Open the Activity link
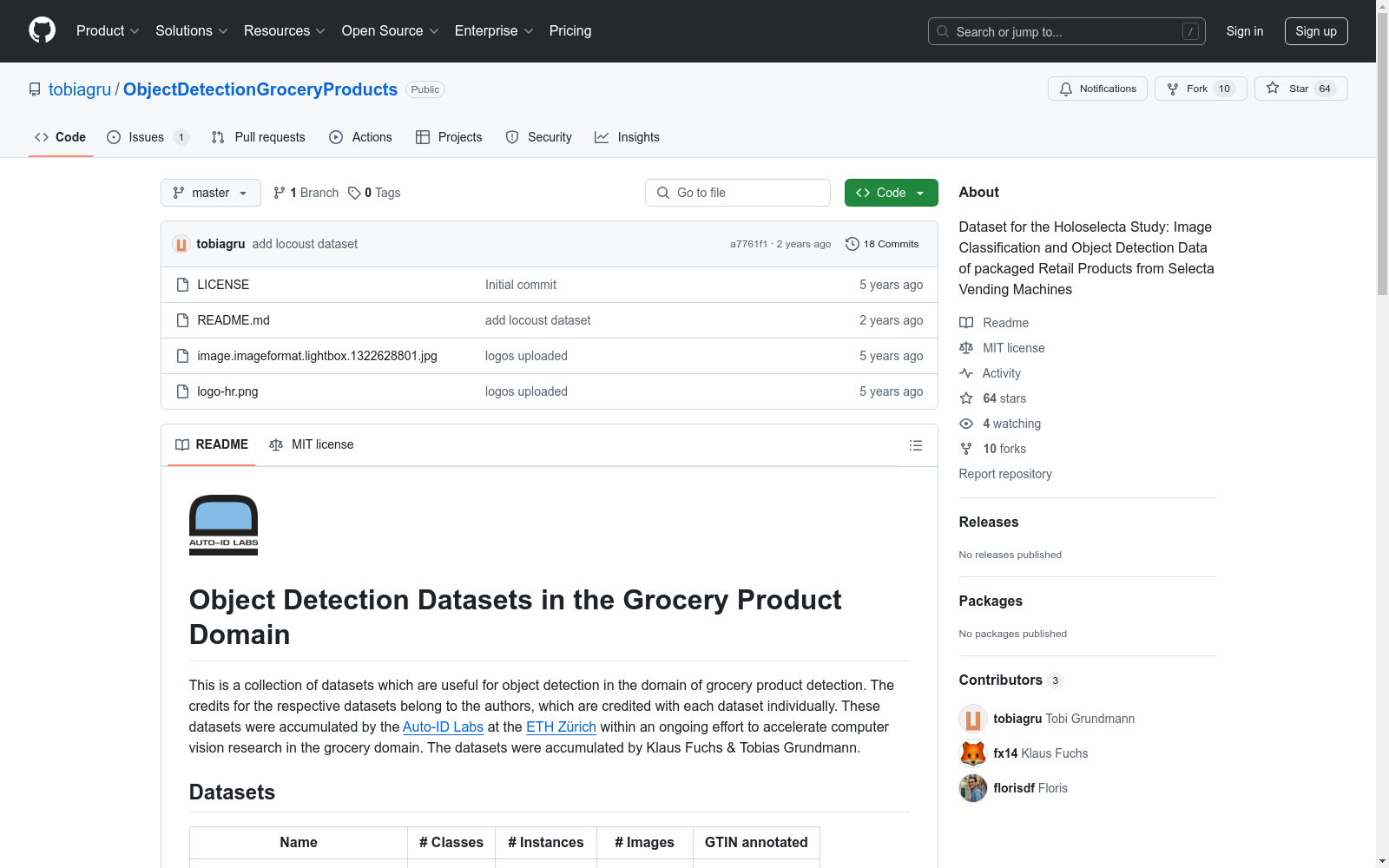1389x868 pixels. point(991,373)
